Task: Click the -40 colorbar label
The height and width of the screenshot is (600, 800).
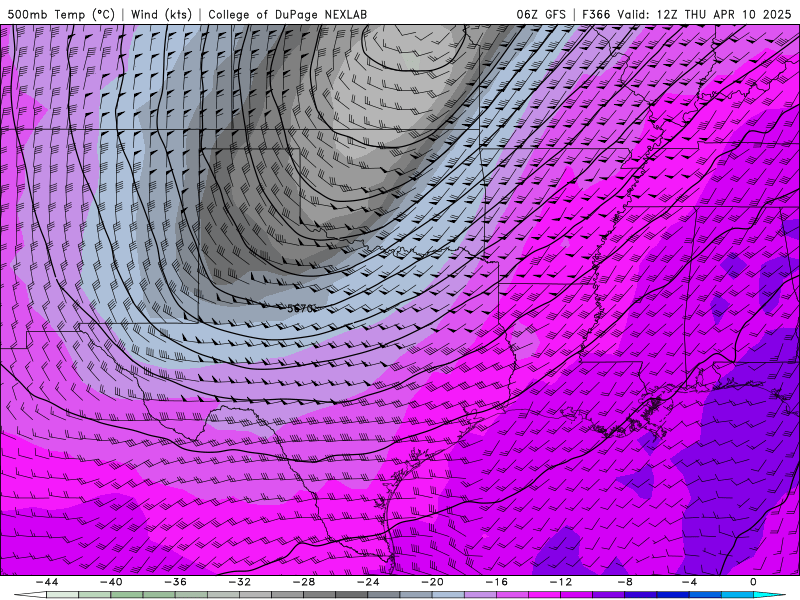Action: pos(111,582)
